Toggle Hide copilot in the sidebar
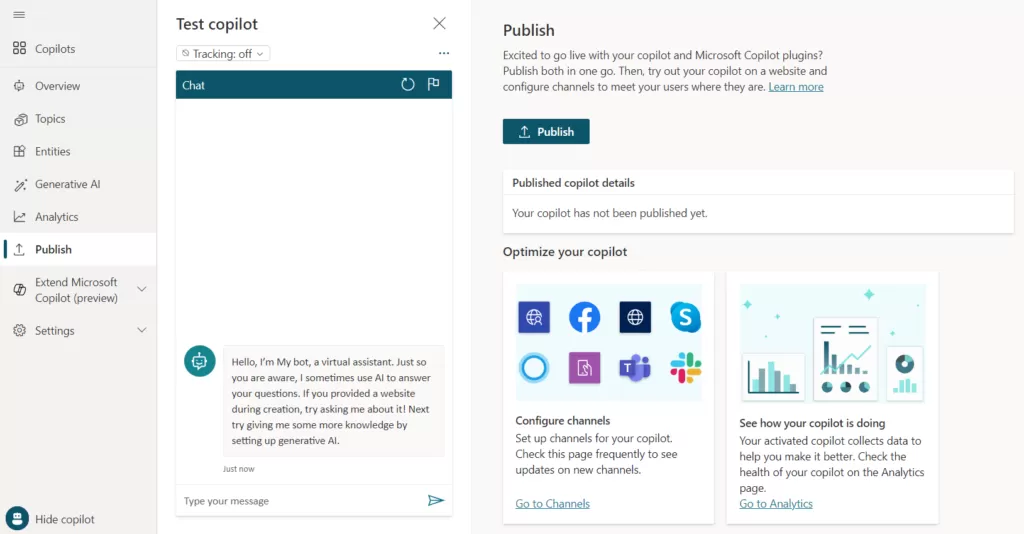 pos(64,519)
